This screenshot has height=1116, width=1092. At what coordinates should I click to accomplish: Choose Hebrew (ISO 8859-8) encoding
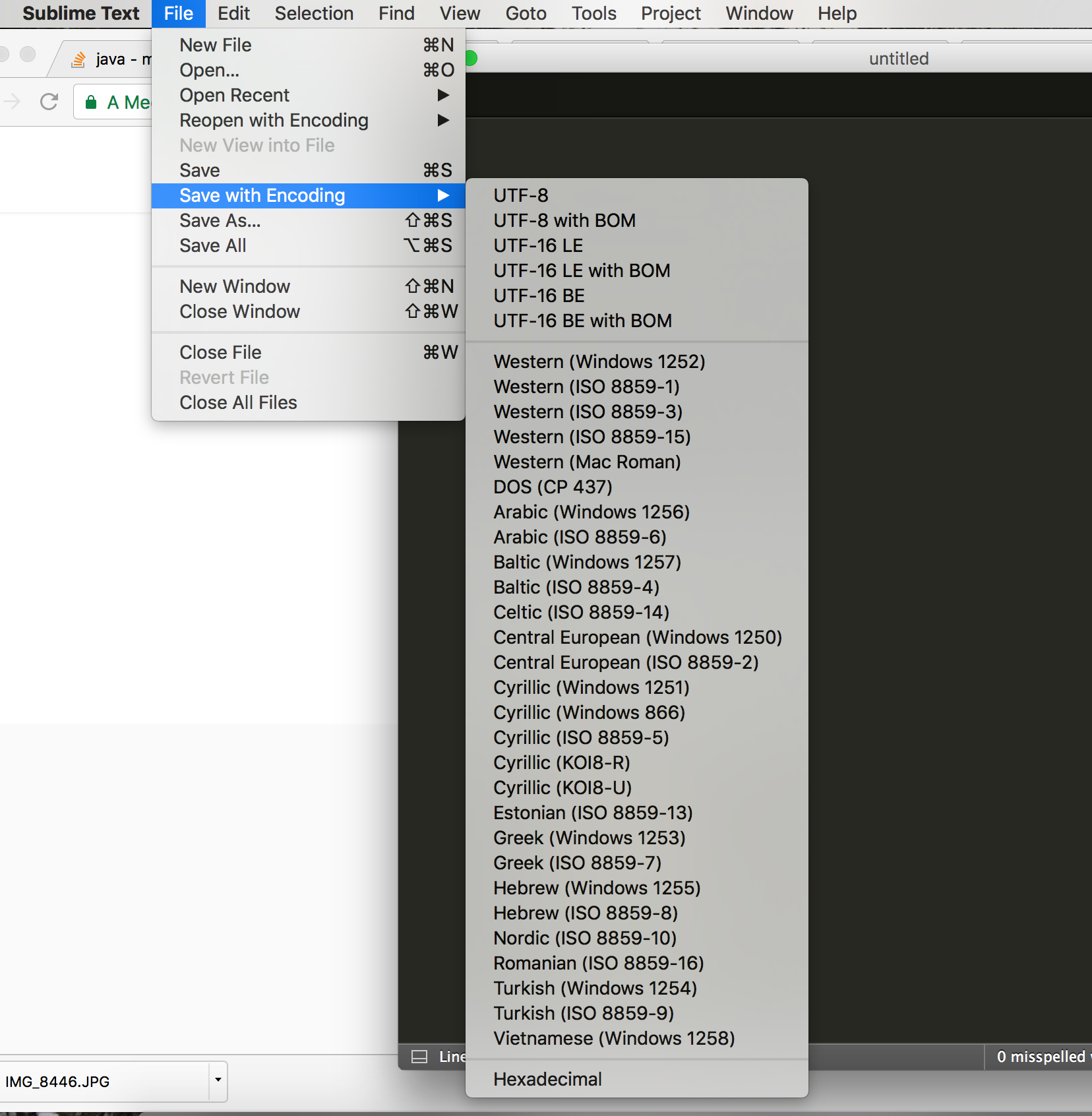click(x=637, y=913)
